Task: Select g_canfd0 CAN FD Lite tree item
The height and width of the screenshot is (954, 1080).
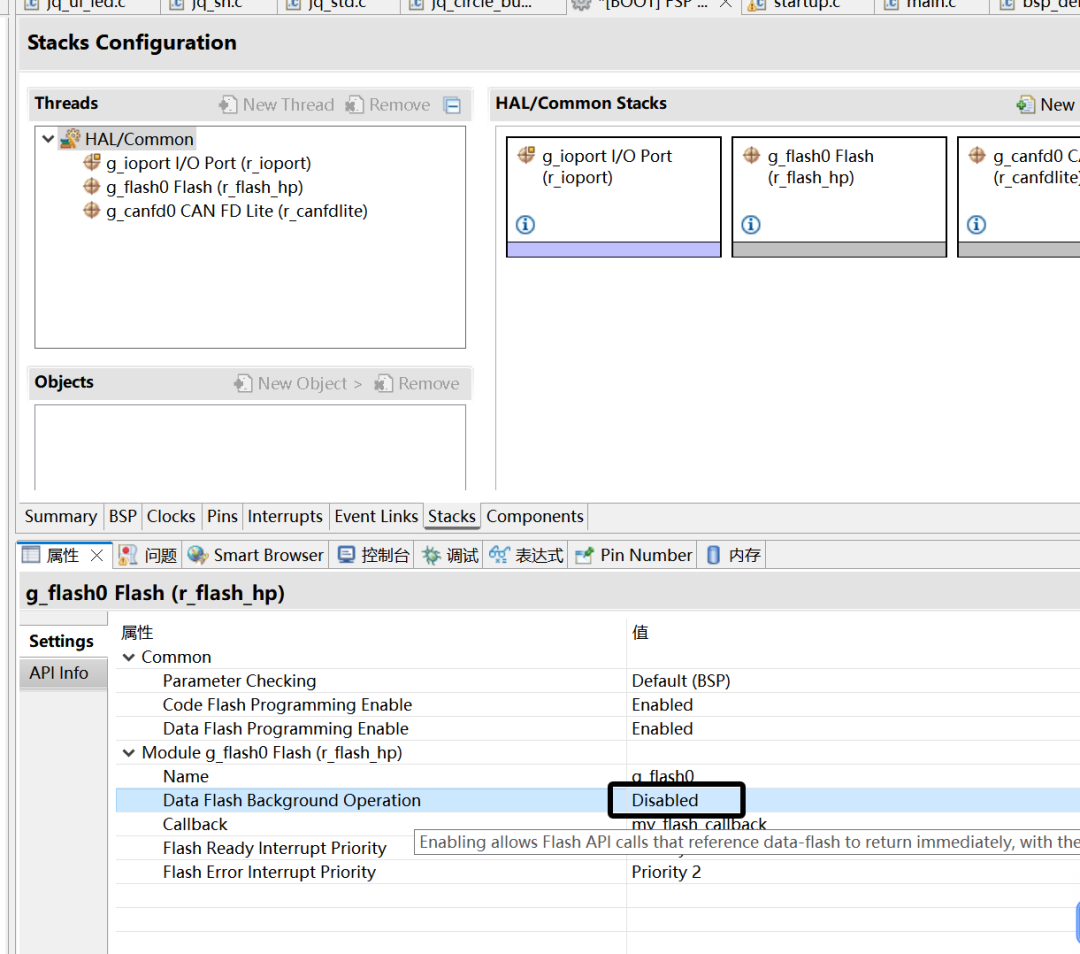Action: [236, 211]
